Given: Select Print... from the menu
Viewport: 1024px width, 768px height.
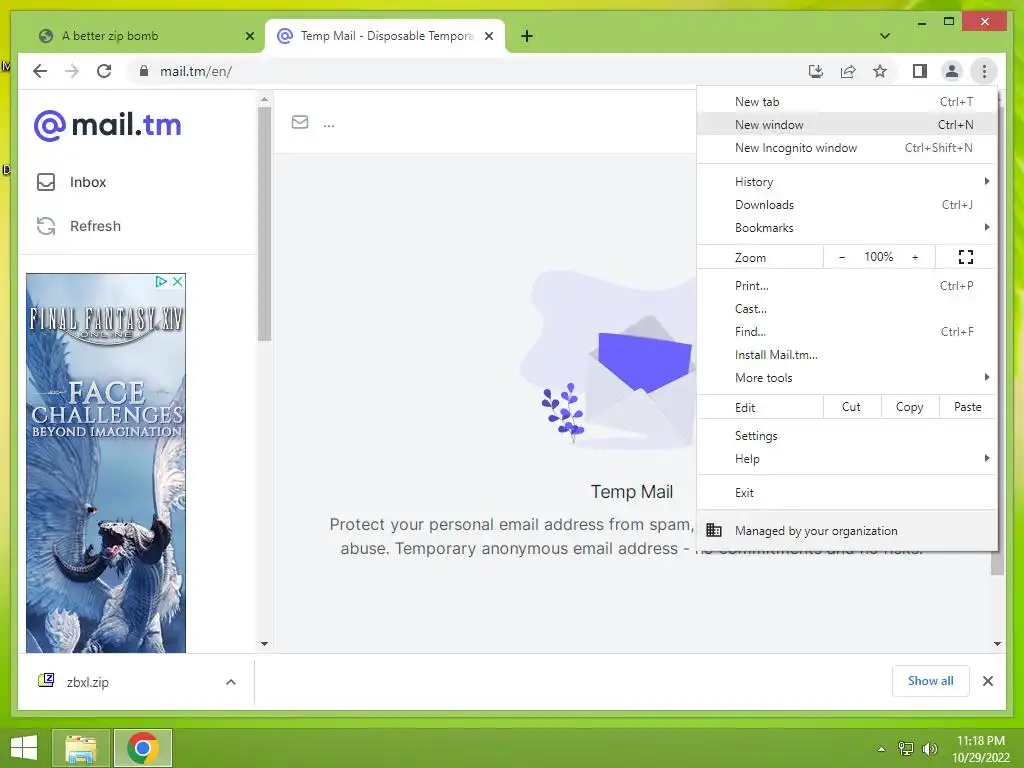Looking at the screenshot, I should (x=846, y=285).
